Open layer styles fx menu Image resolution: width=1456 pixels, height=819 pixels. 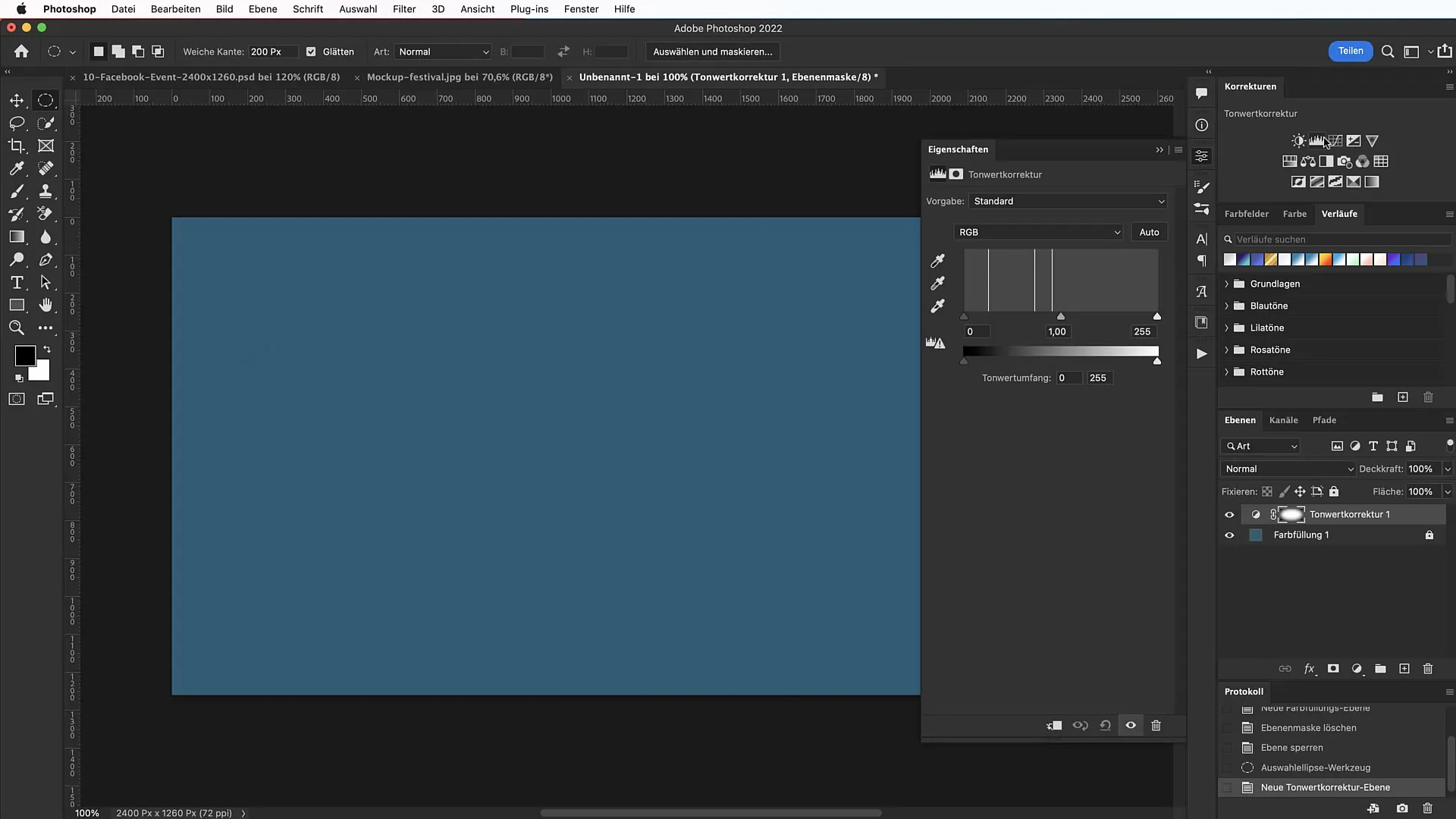click(1310, 669)
